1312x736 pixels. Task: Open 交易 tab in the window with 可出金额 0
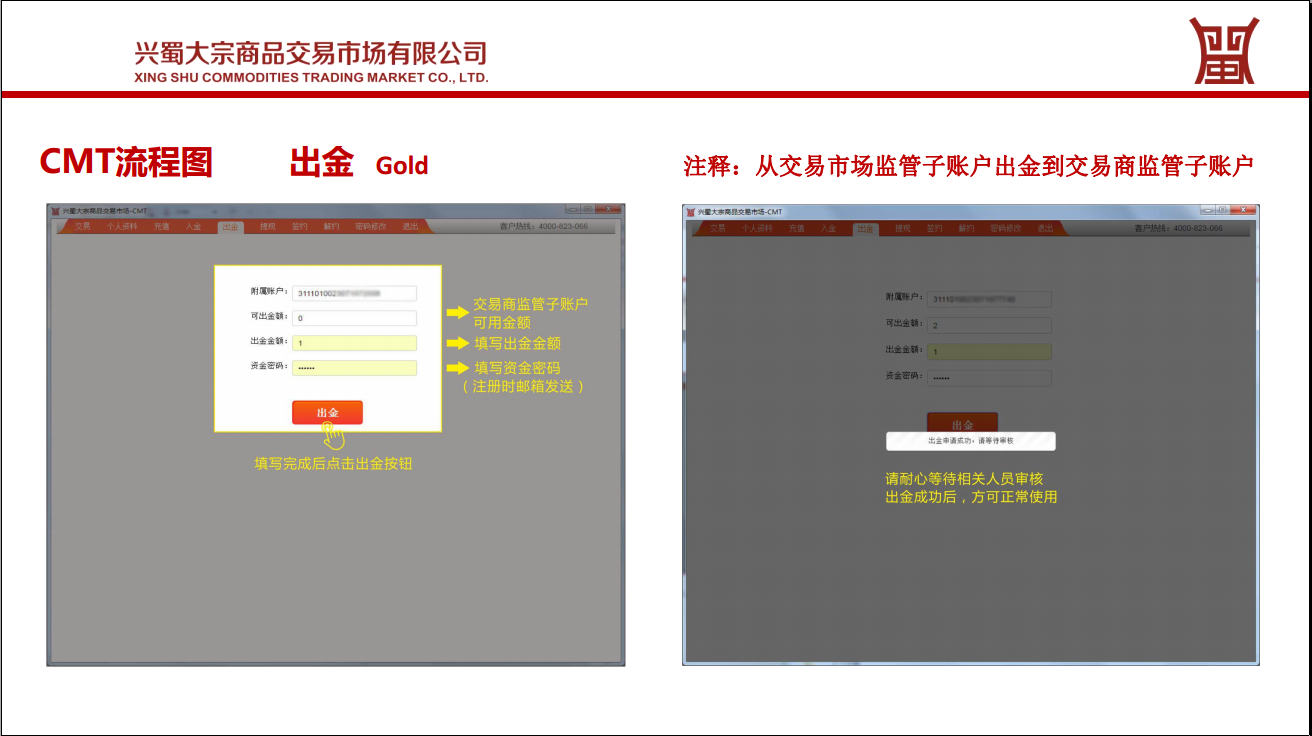(83, 227)
